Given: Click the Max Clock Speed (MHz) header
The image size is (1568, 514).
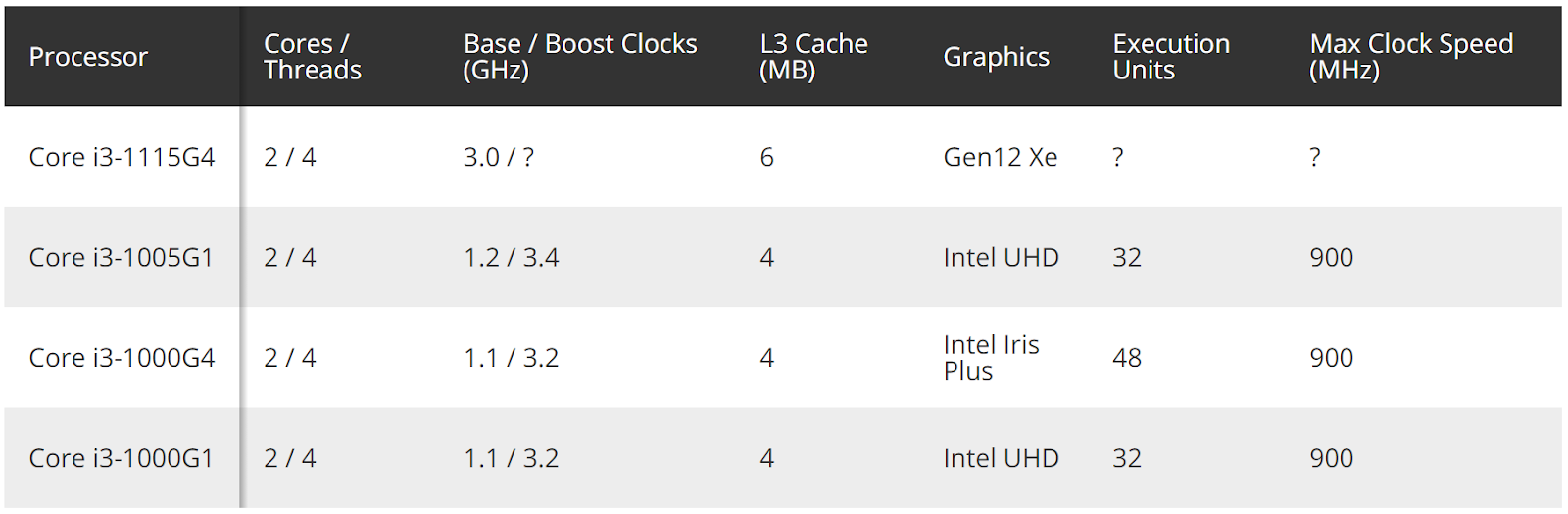Looking at the screenshot, I should (x=1410, y=57).
